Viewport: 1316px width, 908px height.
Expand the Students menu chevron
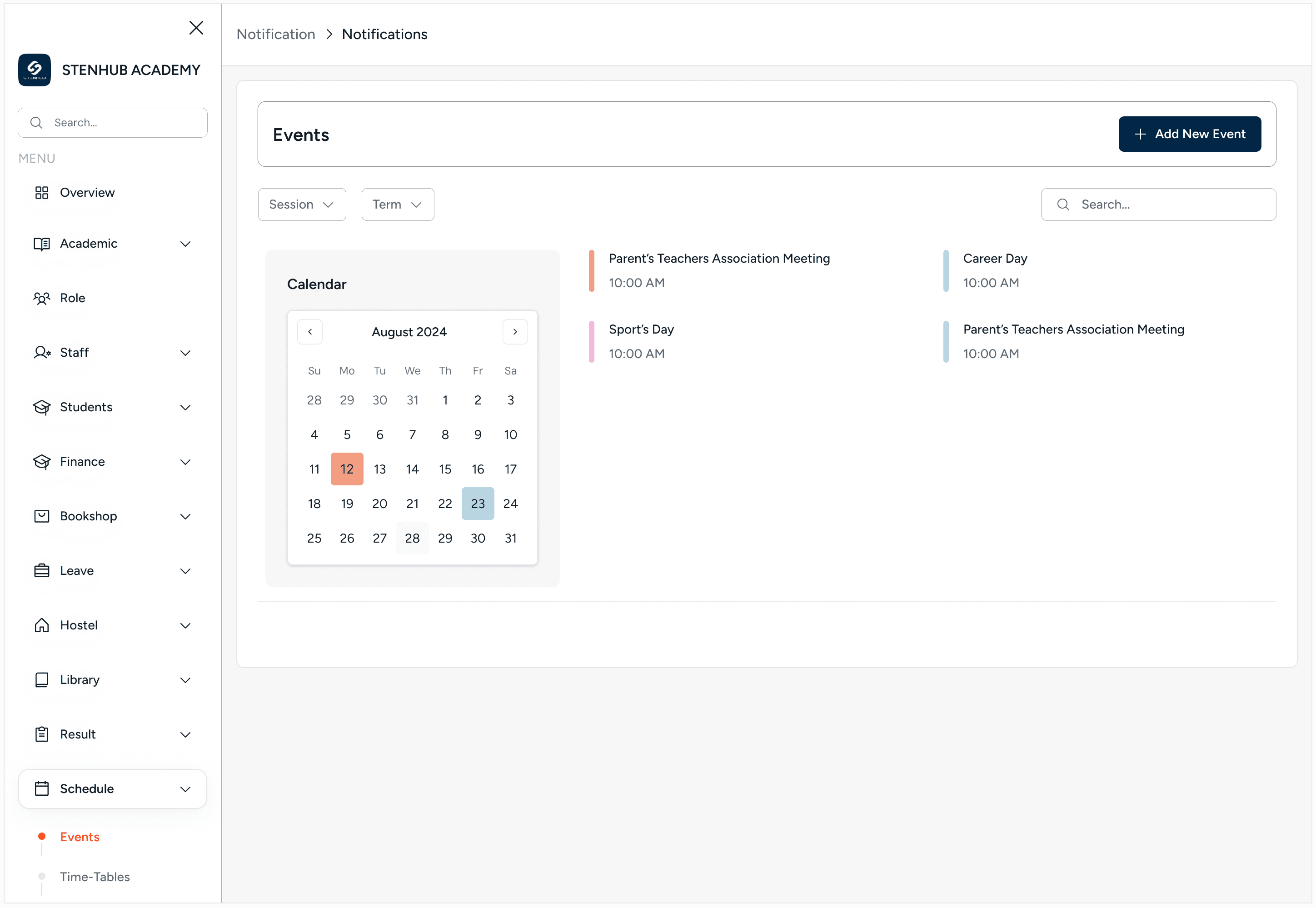coord(185,407)
